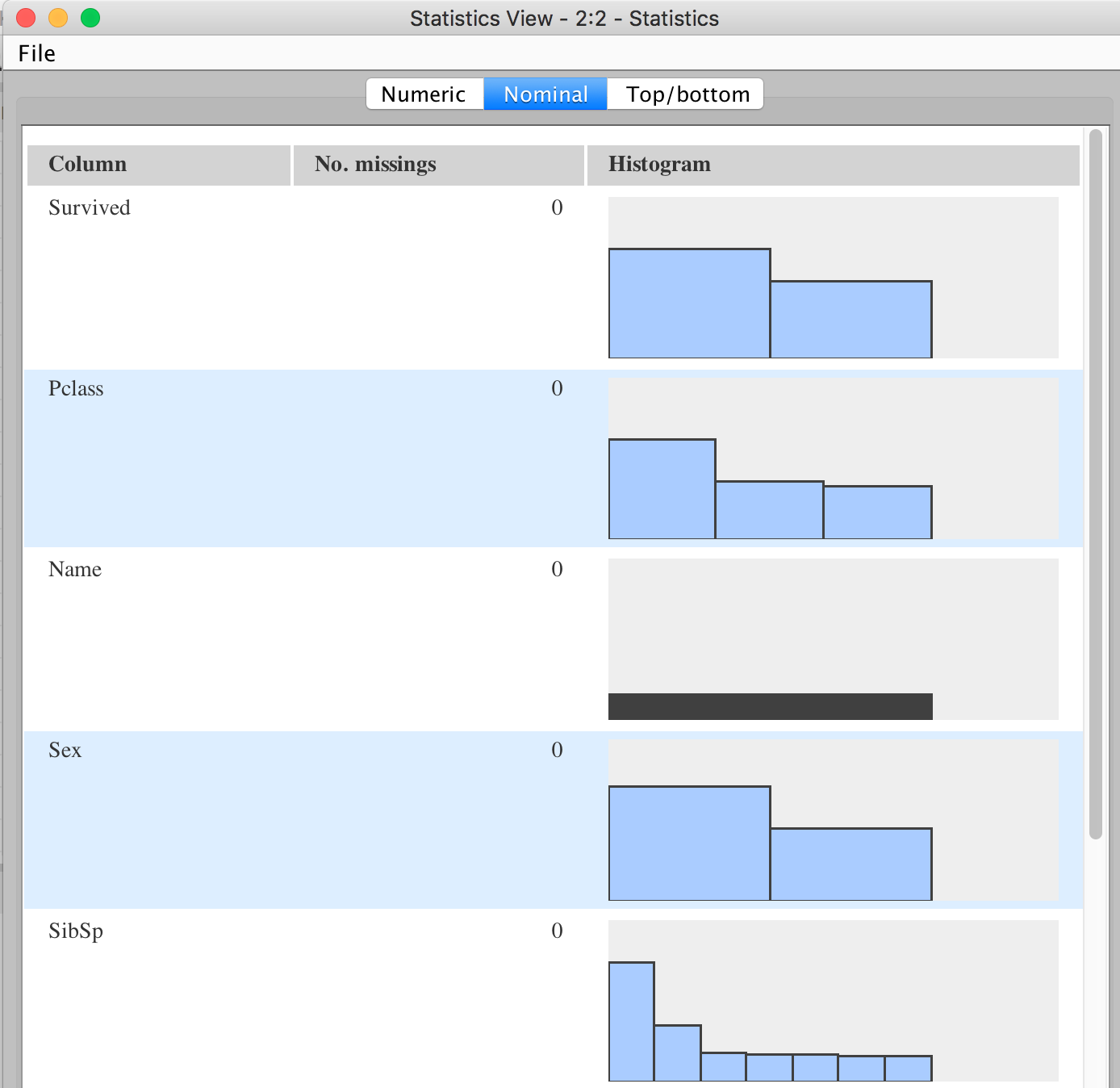1120x1088 pixels.
Task: Open the Top/bottom tab
Action: pos(686,94)
